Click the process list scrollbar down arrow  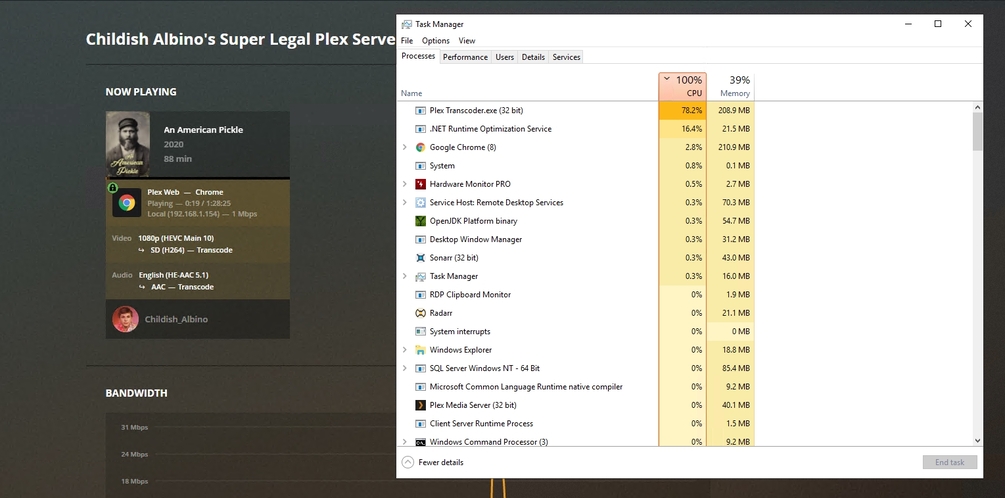(977, 441)
